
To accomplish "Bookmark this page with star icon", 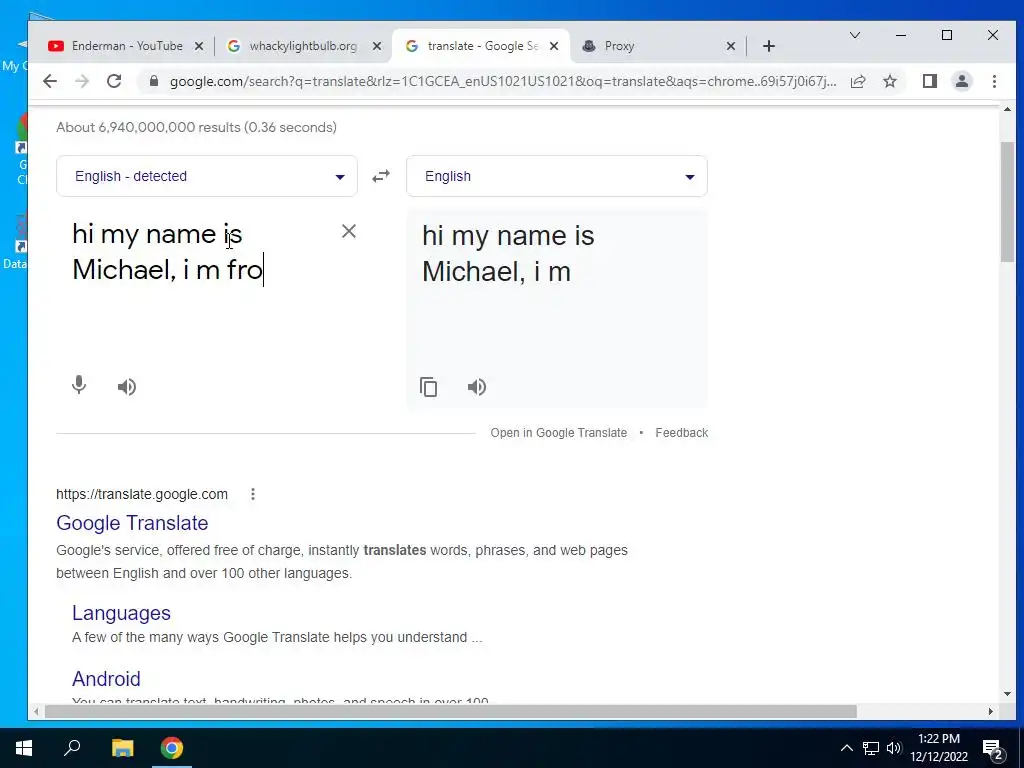I will (889, 81).
